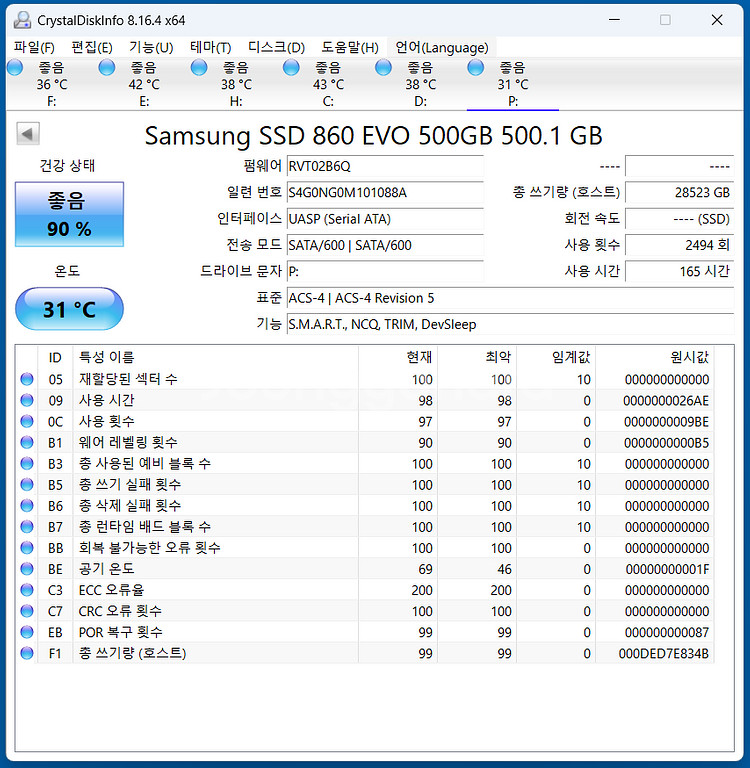Click the CrystalDiskInfo app icon in title bar
This screenshot has width=750, height=768.
point(21,20)
